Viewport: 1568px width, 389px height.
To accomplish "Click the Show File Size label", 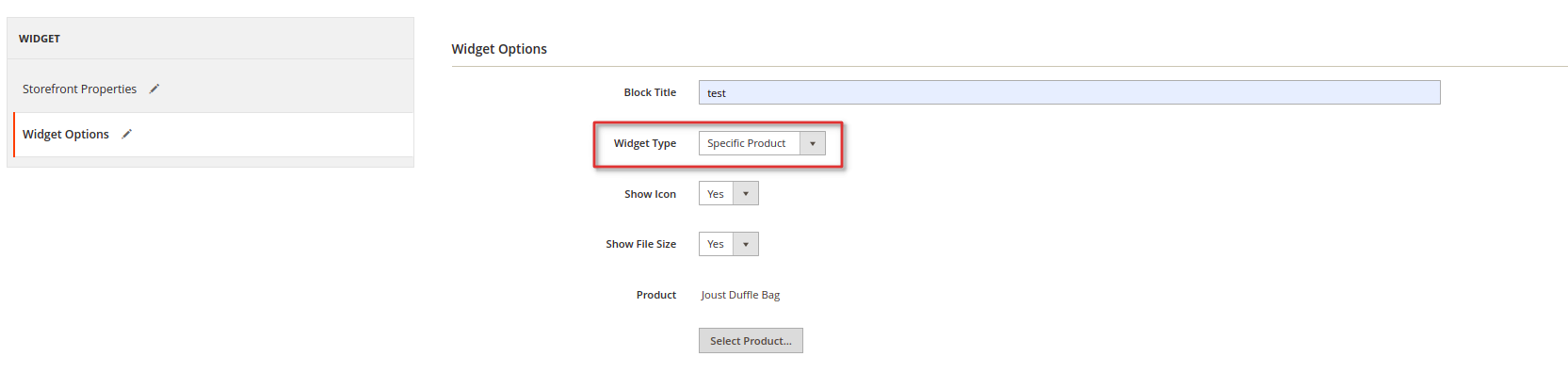I will [x=640, y=244].
